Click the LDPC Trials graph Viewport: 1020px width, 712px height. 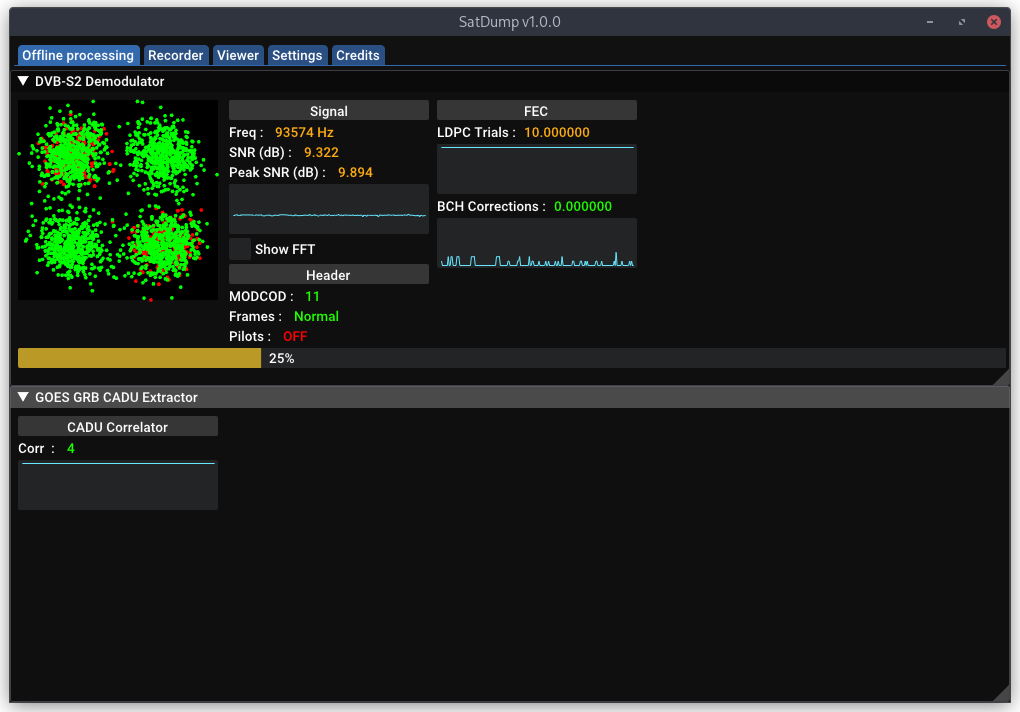coord(537,169)
